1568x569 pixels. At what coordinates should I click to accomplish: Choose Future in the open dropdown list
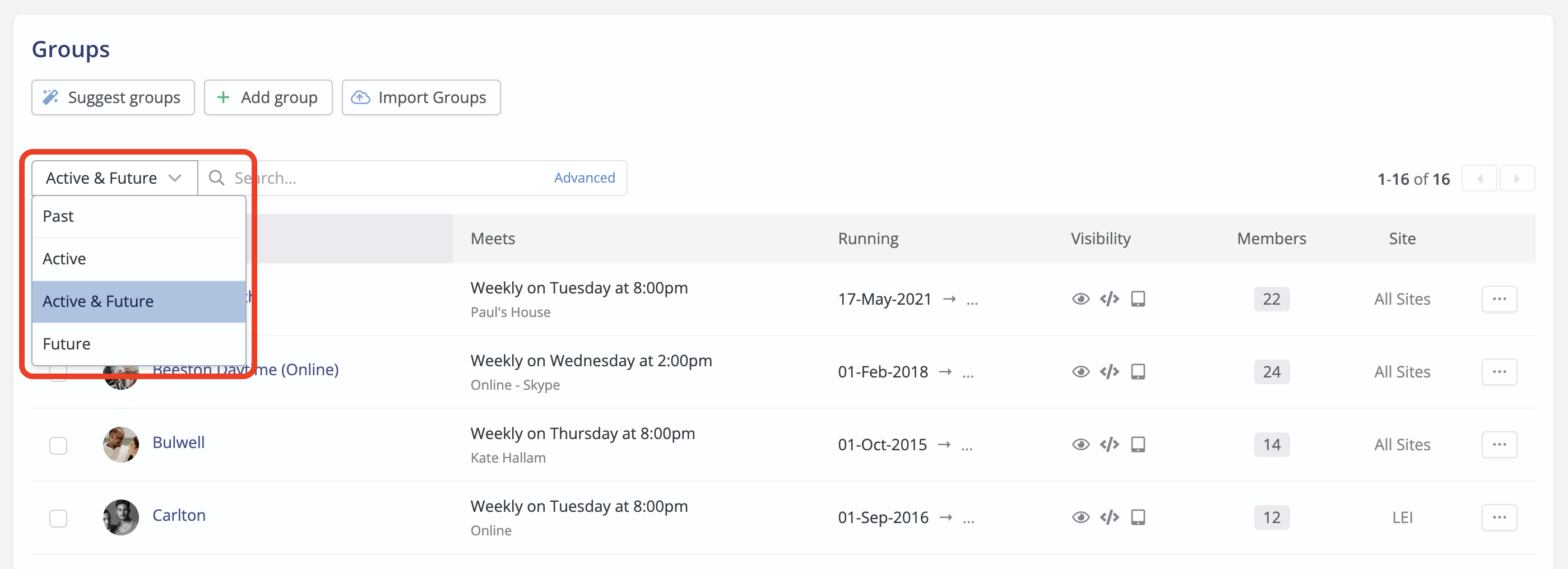click(66, 343)
